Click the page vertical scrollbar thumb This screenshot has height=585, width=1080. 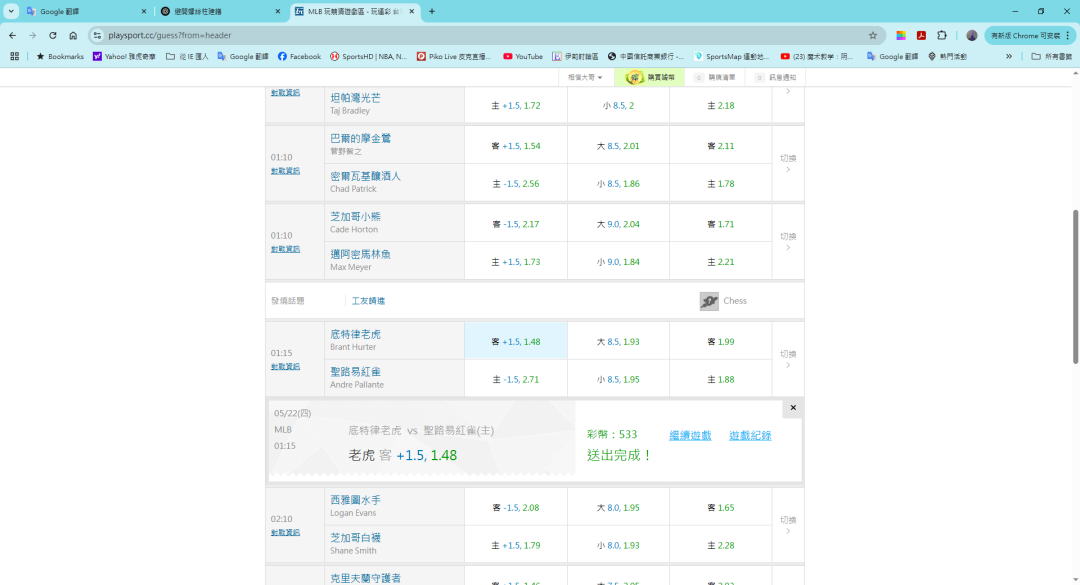(x=1075, y=287)
